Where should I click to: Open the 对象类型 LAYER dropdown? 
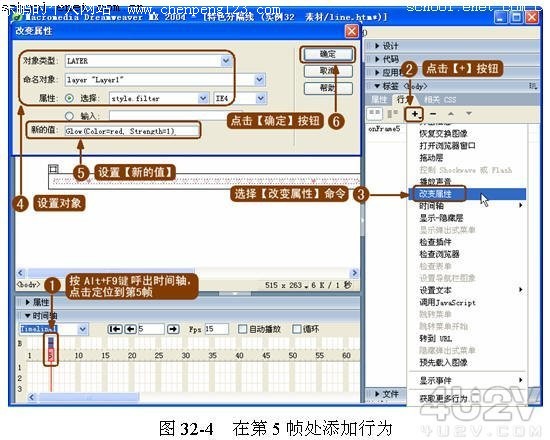pos(226,61)
